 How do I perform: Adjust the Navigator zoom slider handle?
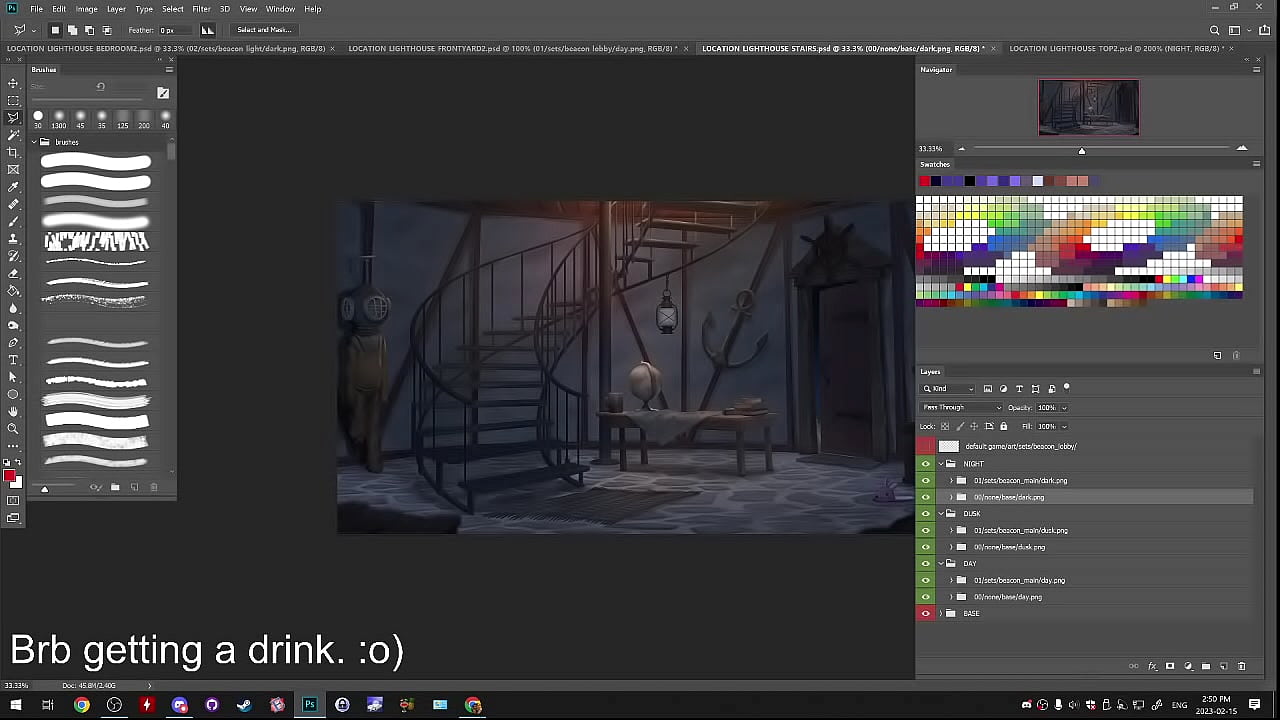(1081, 150)
